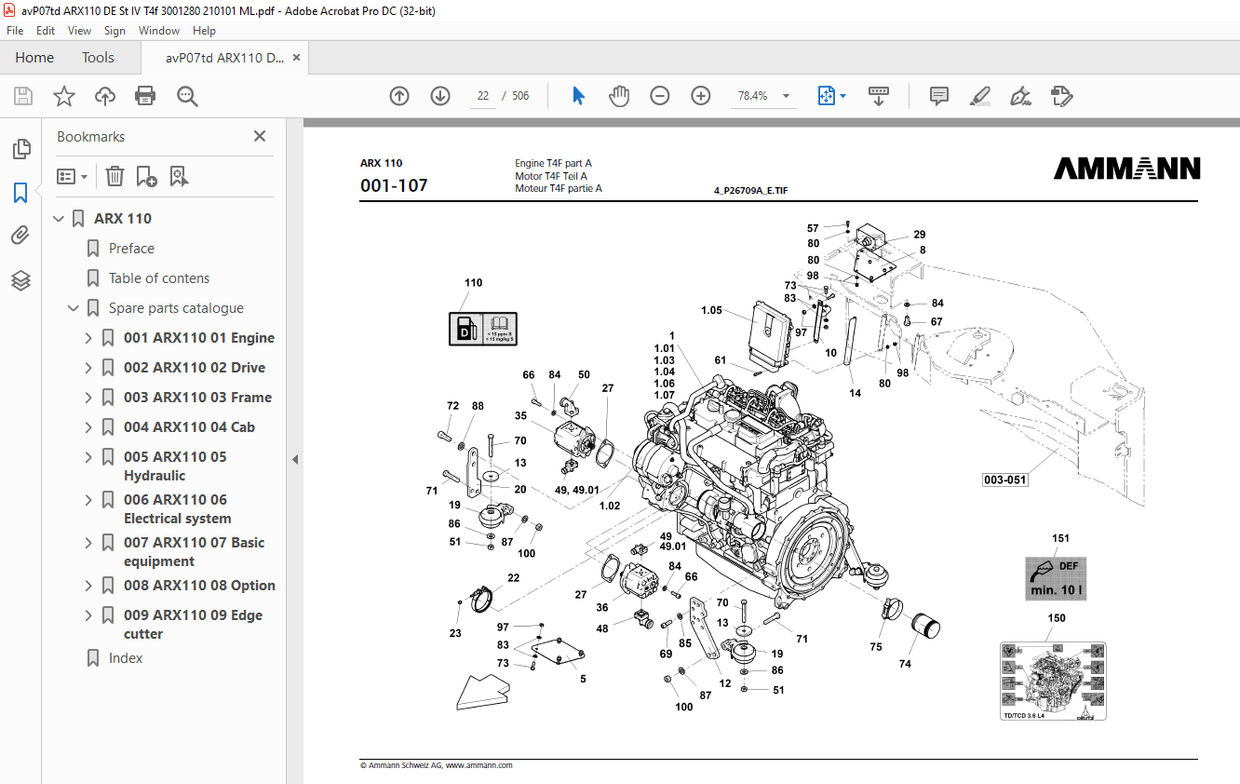Click the page number input field

coord(483,95)
